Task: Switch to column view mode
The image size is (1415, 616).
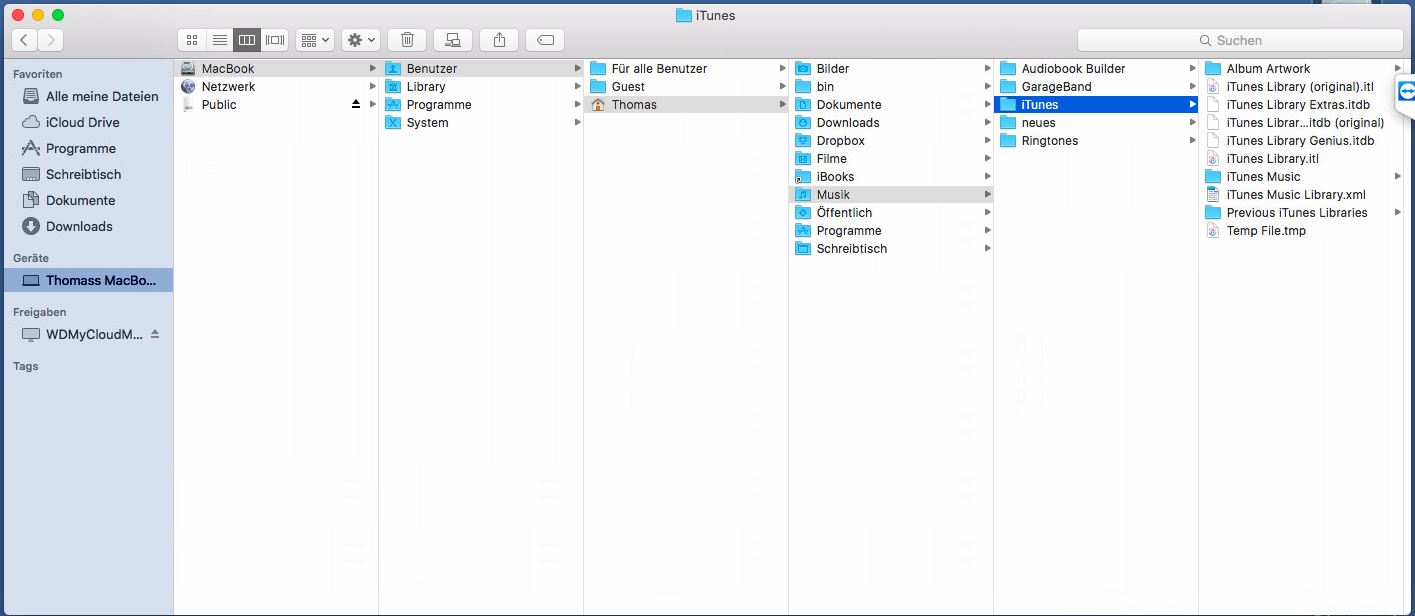Action: point(247,40)
